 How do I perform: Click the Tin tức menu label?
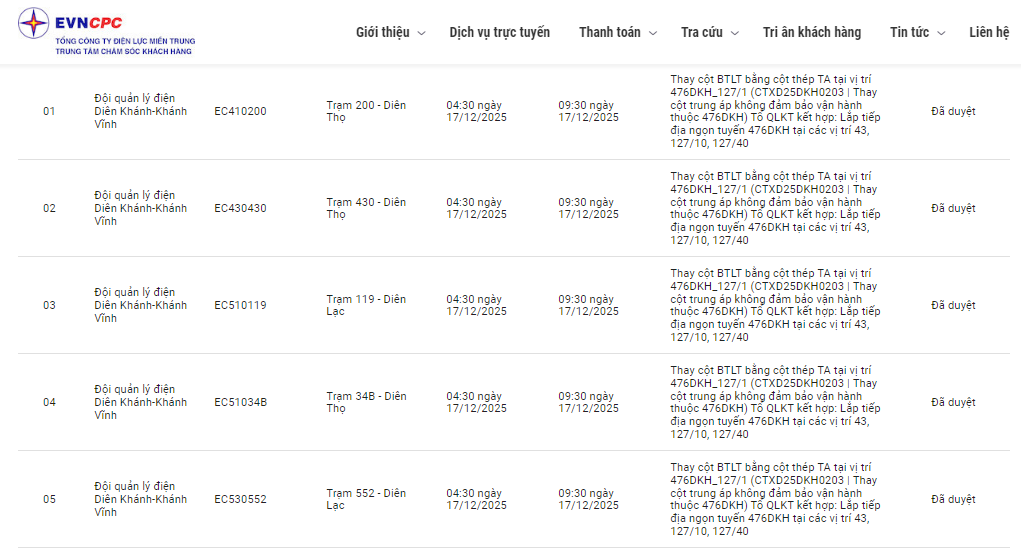[909, 32]
